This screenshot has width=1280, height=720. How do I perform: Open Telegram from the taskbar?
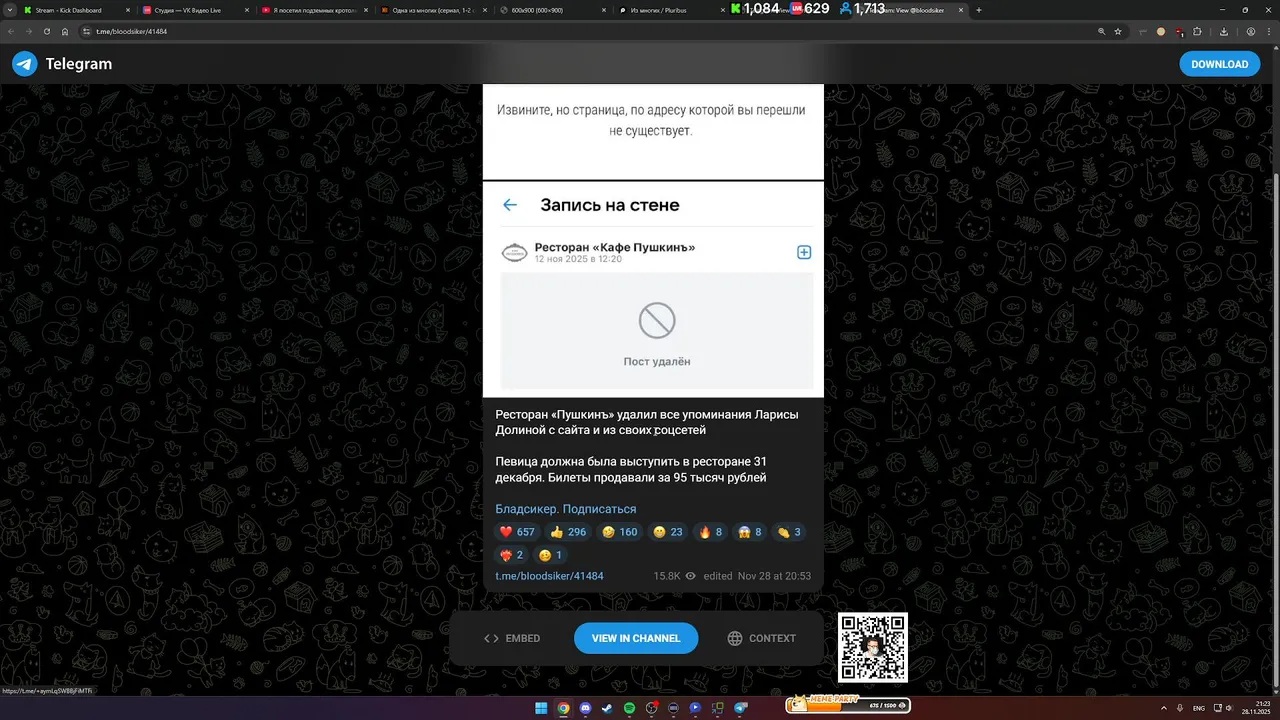point(741,708)
